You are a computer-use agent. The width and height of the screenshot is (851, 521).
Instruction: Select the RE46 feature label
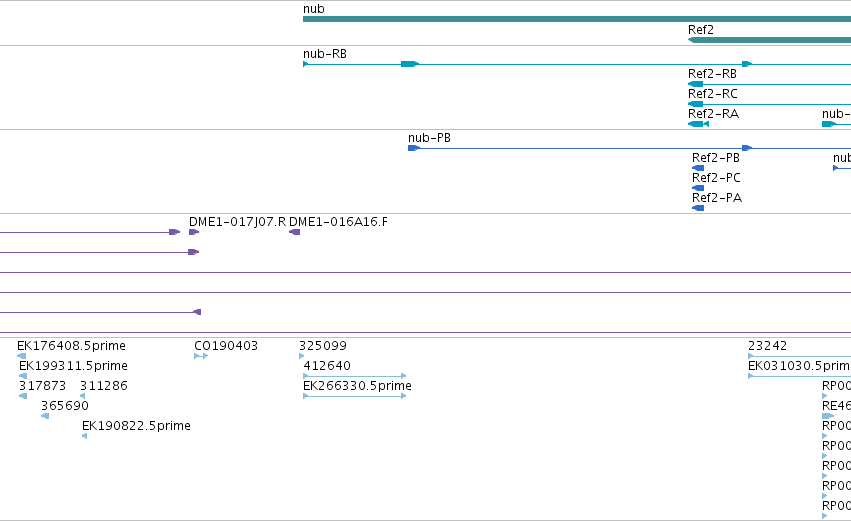click(836, 406)
